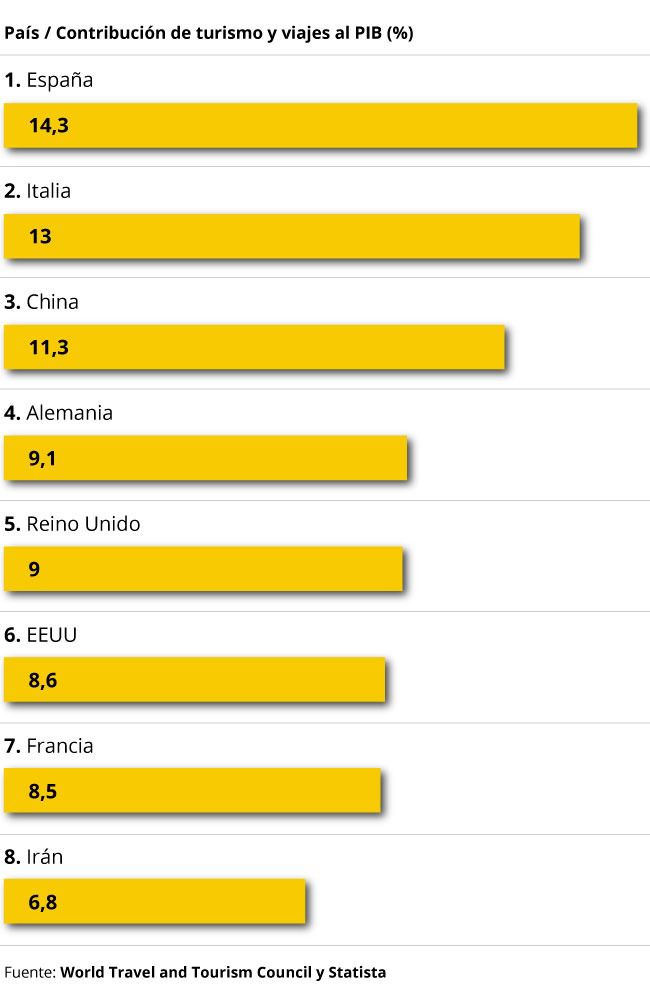
Task: Click the 6,8 value text in Irán bar
Action: [43, 902]
